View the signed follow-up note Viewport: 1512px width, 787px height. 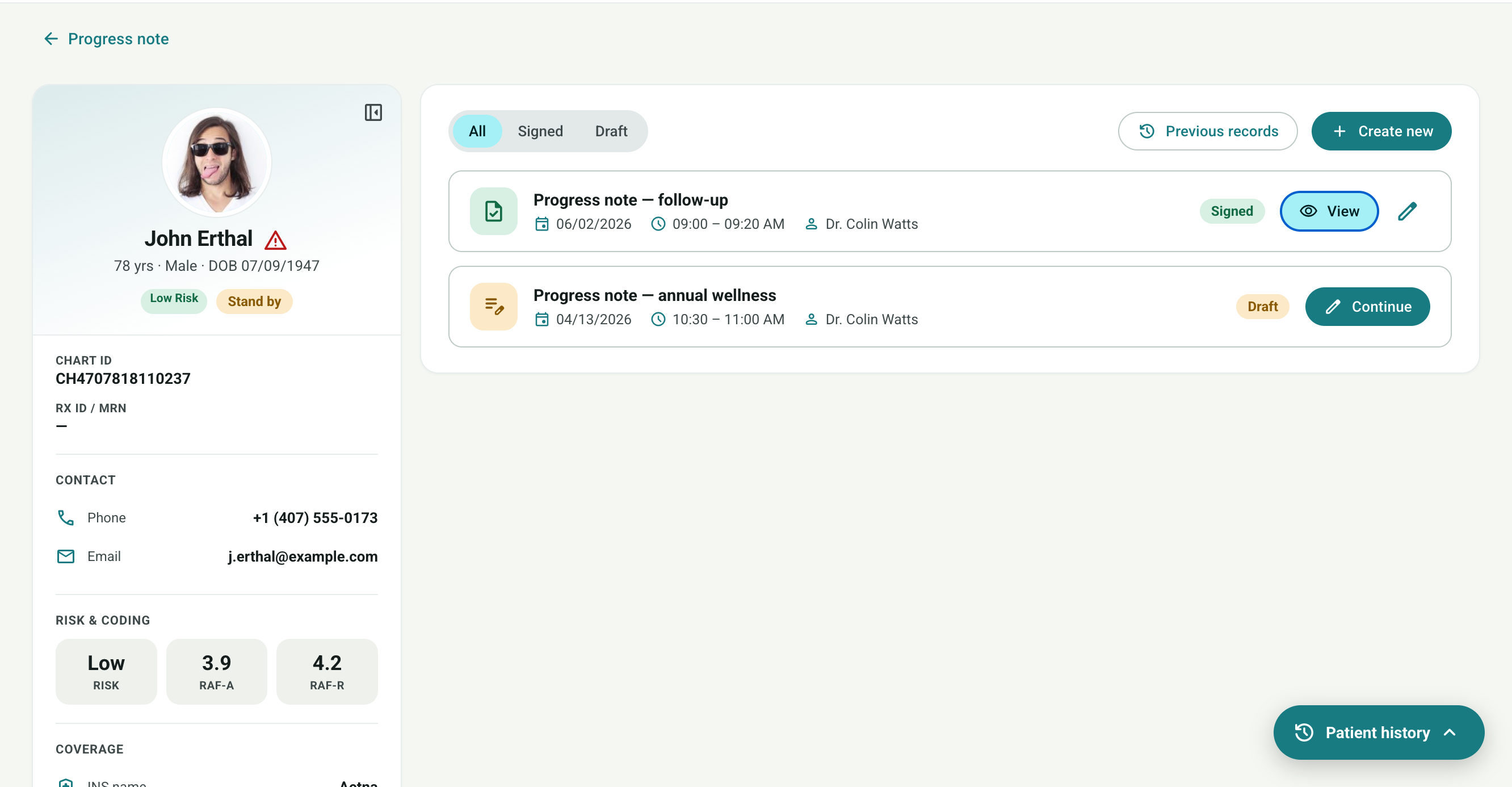1329,211
